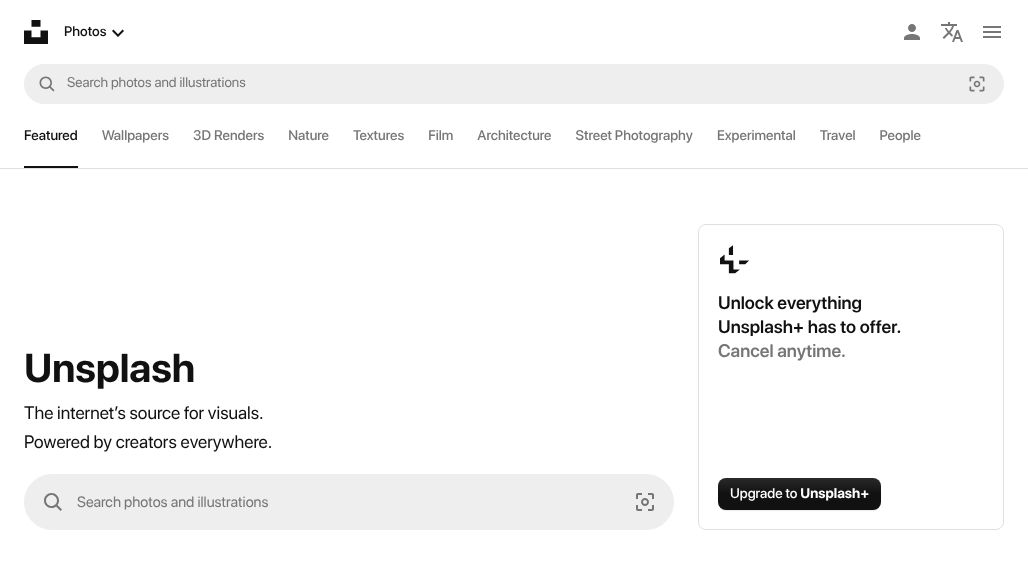Click the Unsplash+ plus icon on promo card
Viewport: 1028px width, 578px height.
point(733,260)
